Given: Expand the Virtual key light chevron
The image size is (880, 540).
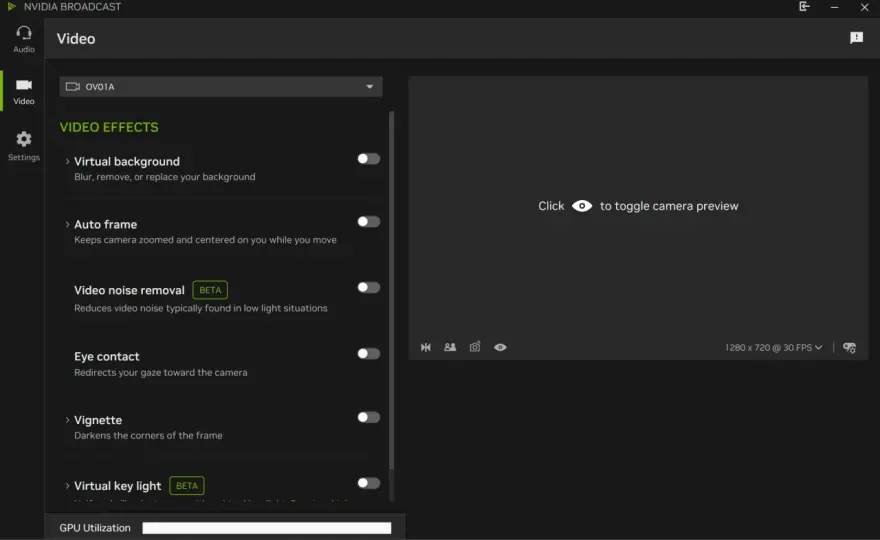Looking at the screenshot, I should click(x=67, y=486).
